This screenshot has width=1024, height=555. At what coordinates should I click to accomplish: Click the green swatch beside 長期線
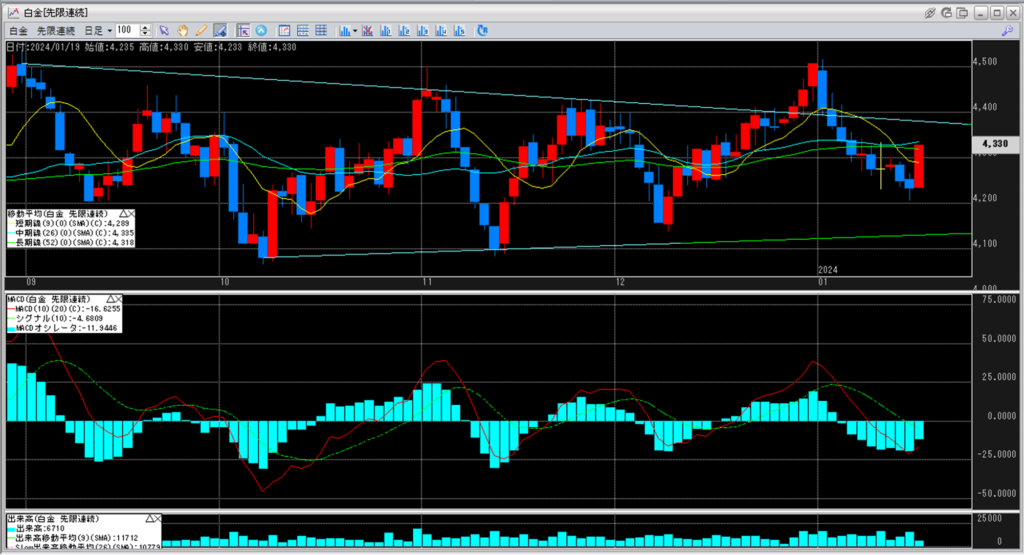click(11, 243)
